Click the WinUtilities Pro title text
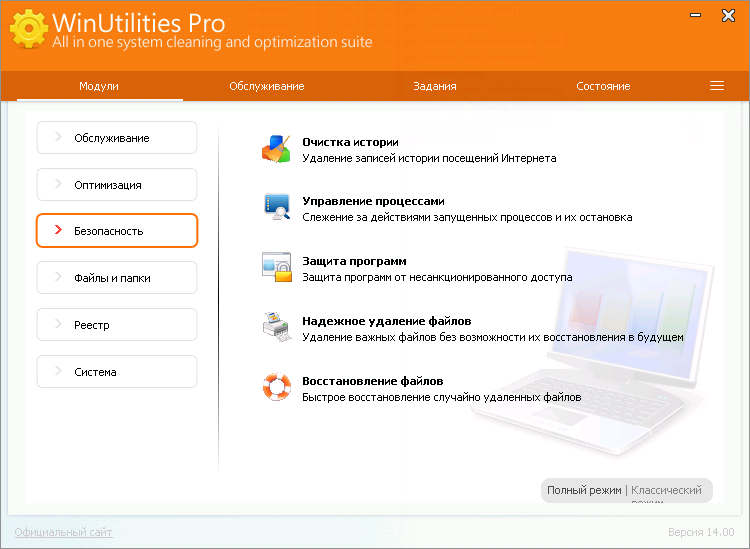Viewport: 750px width, 549px height. [138, 22]
